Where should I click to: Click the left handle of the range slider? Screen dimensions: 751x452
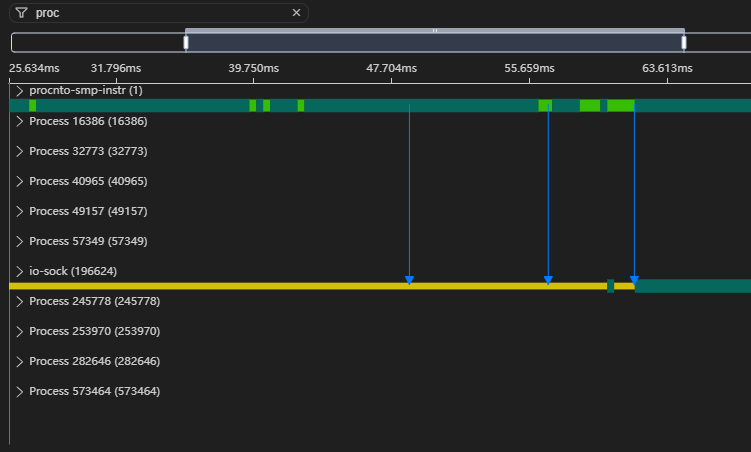(186, 42)
